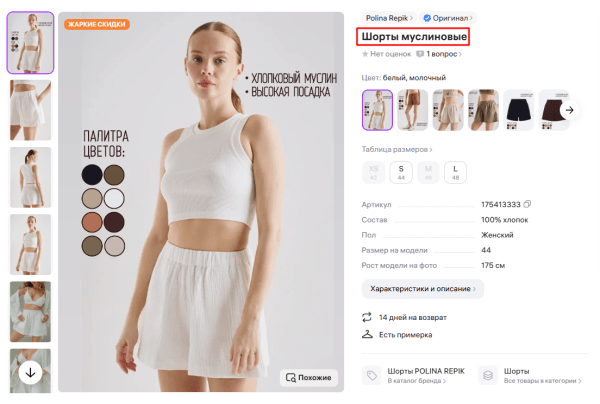Select size L (48)

point(455,171)
